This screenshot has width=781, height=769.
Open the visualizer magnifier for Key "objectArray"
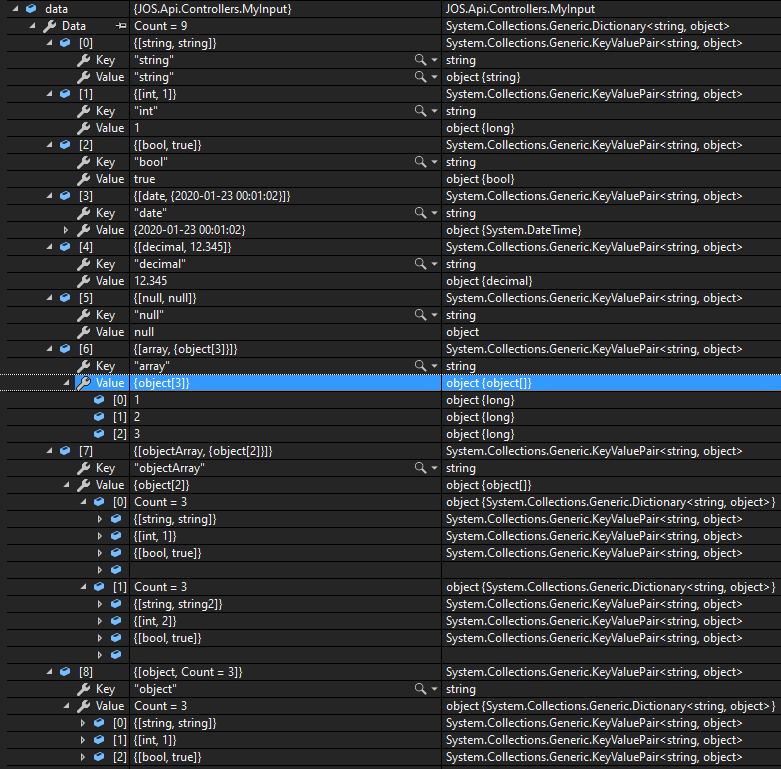pos(420,468)
